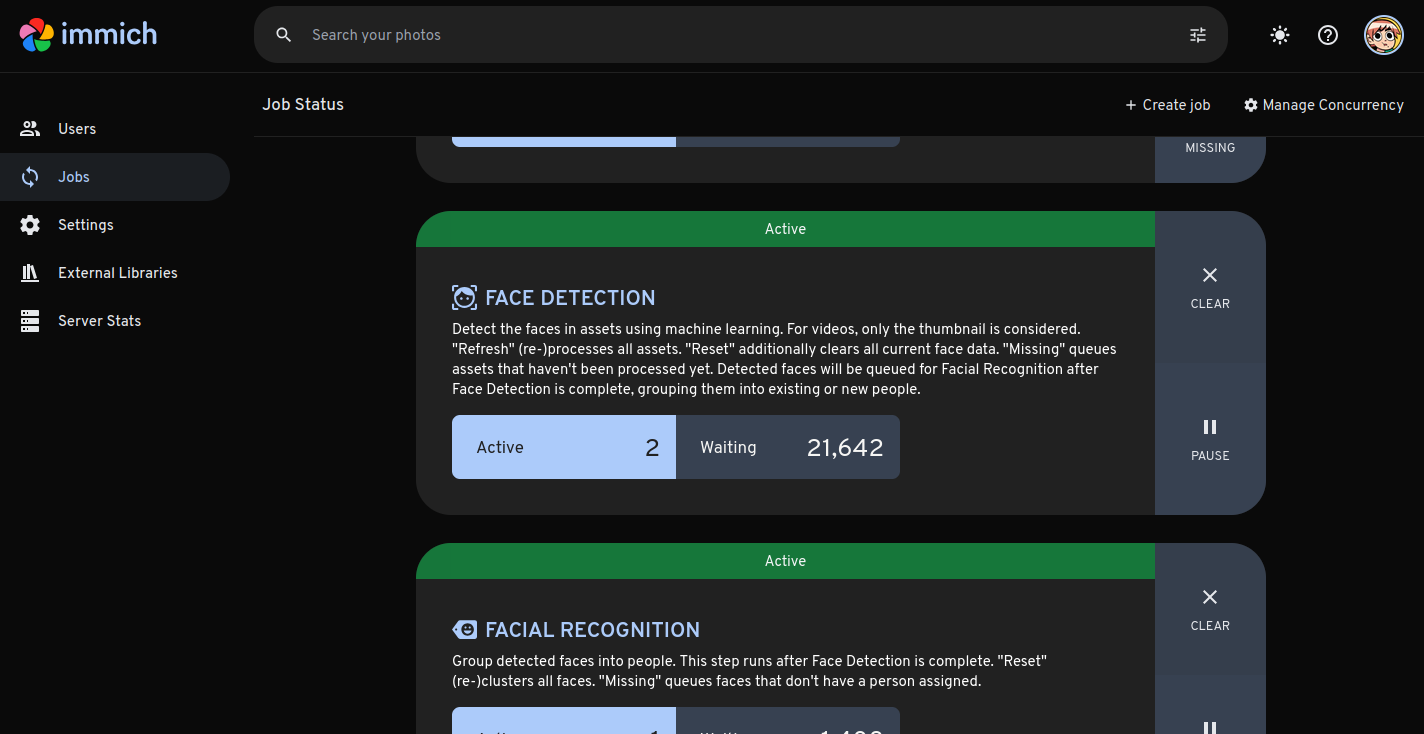Clear the Face Detection queue

[1210, 287]
